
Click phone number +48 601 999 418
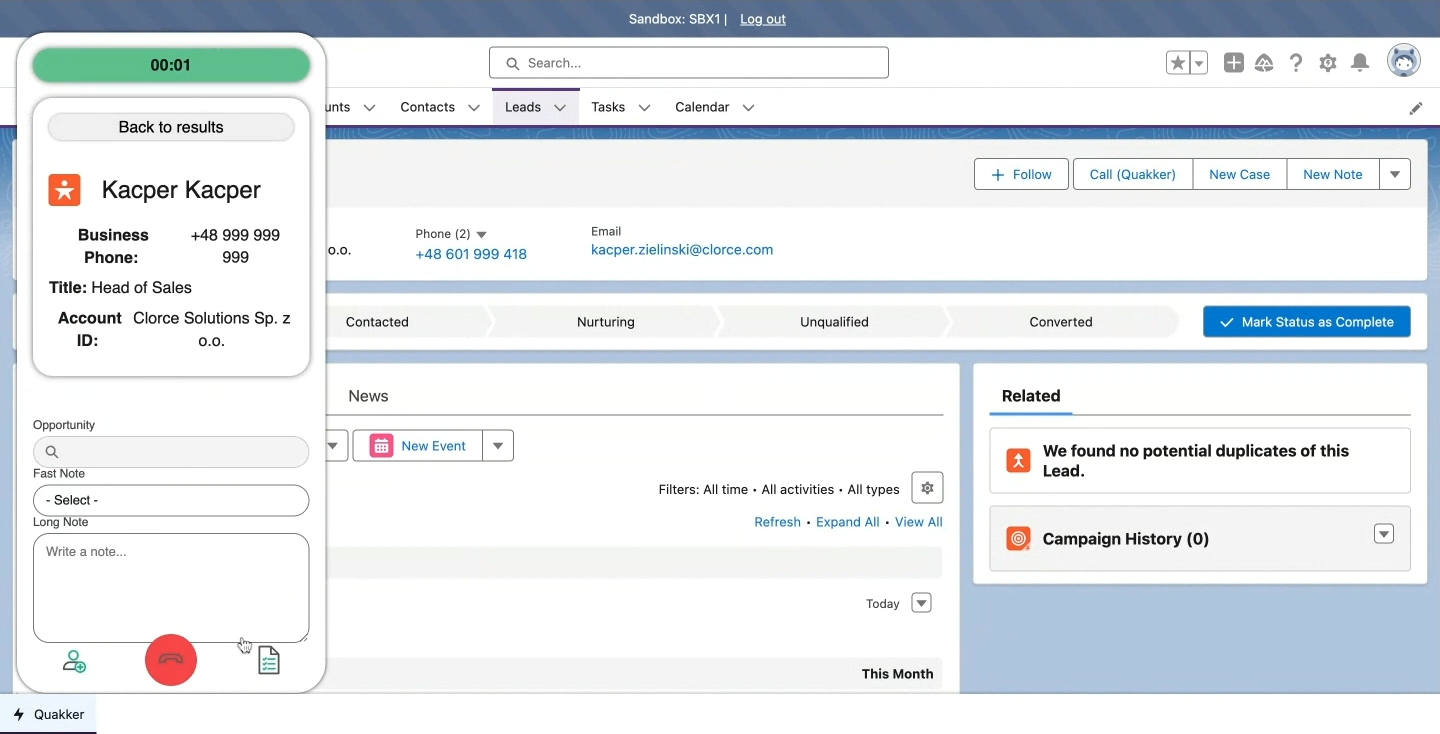tap(471, 254)
